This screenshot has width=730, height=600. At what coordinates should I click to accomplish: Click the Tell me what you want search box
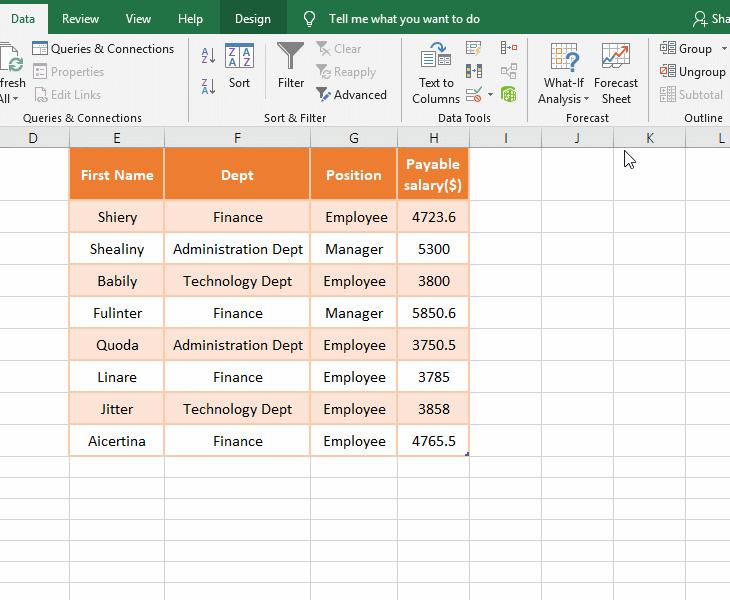pos(404,18)
